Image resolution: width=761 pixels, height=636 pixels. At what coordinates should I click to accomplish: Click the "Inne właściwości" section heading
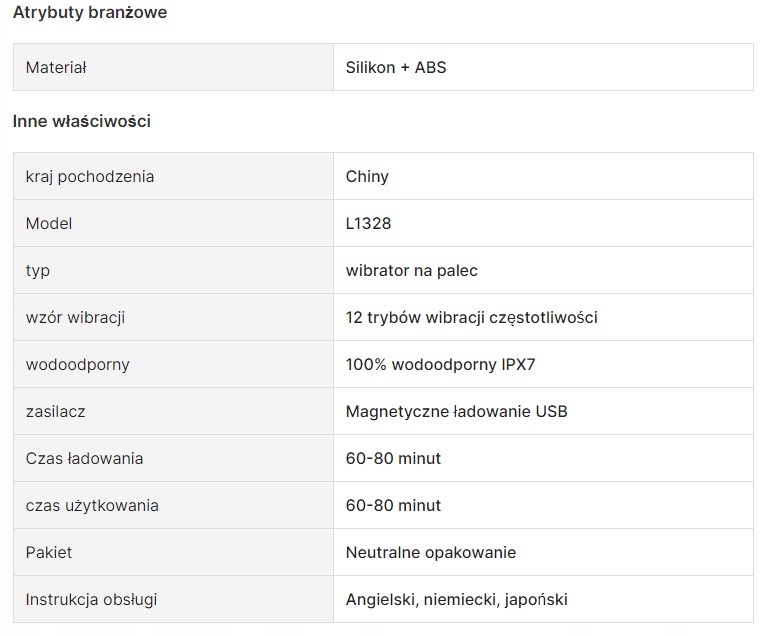tap(82, 121)
